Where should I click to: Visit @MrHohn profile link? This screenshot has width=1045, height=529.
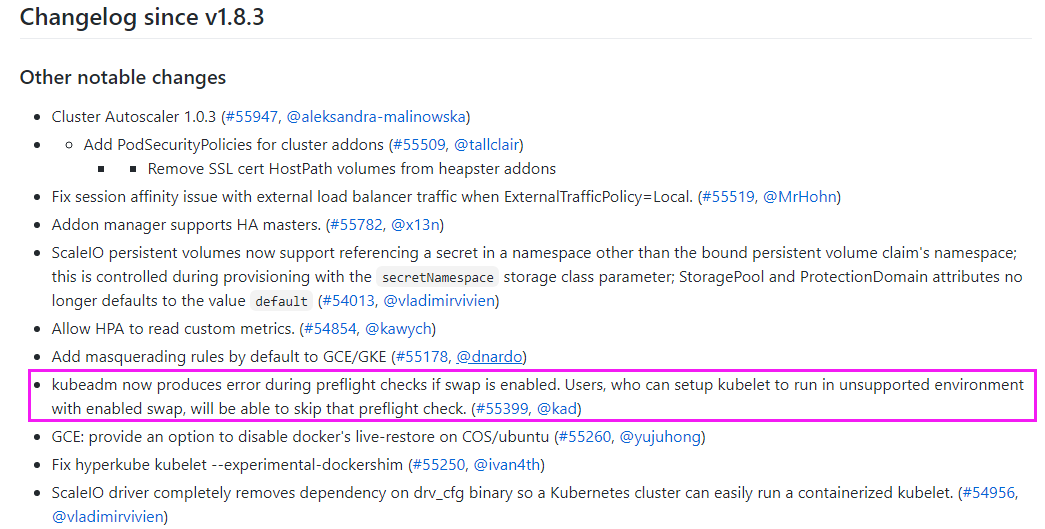point(800,197)
